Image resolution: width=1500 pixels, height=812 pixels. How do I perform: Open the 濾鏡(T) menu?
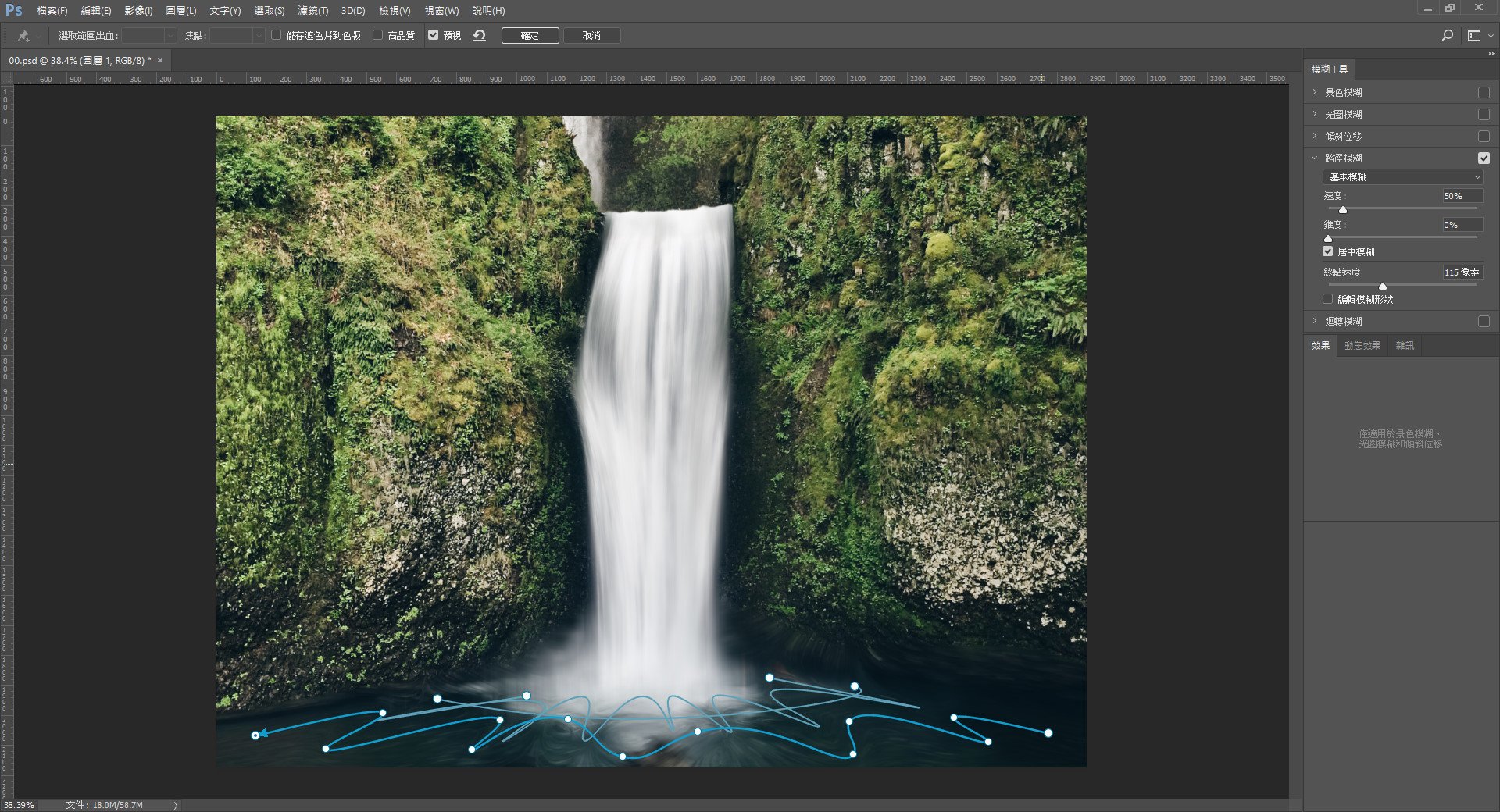click(313, 11)
